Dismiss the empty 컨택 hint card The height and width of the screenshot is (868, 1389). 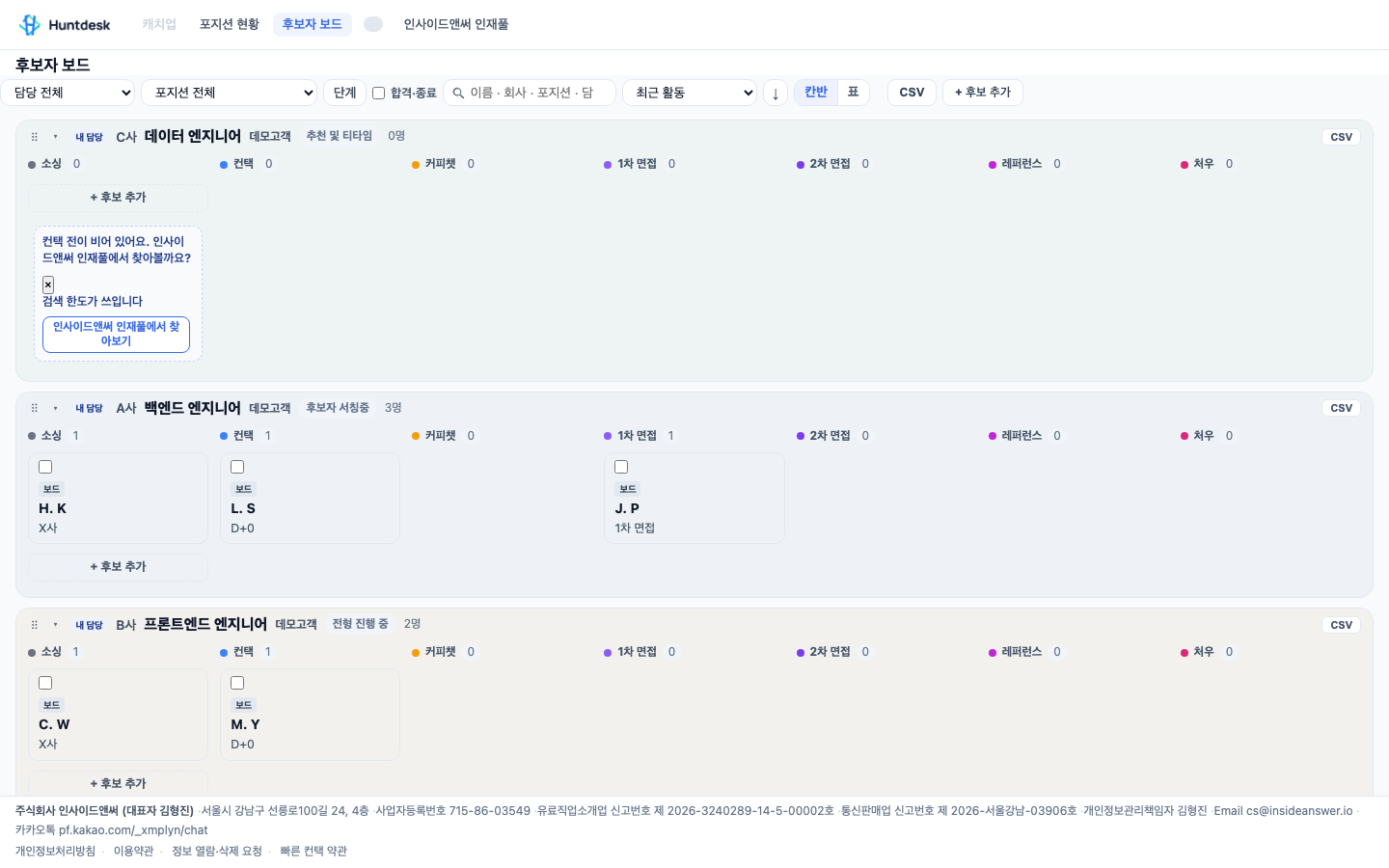point(48,285)
